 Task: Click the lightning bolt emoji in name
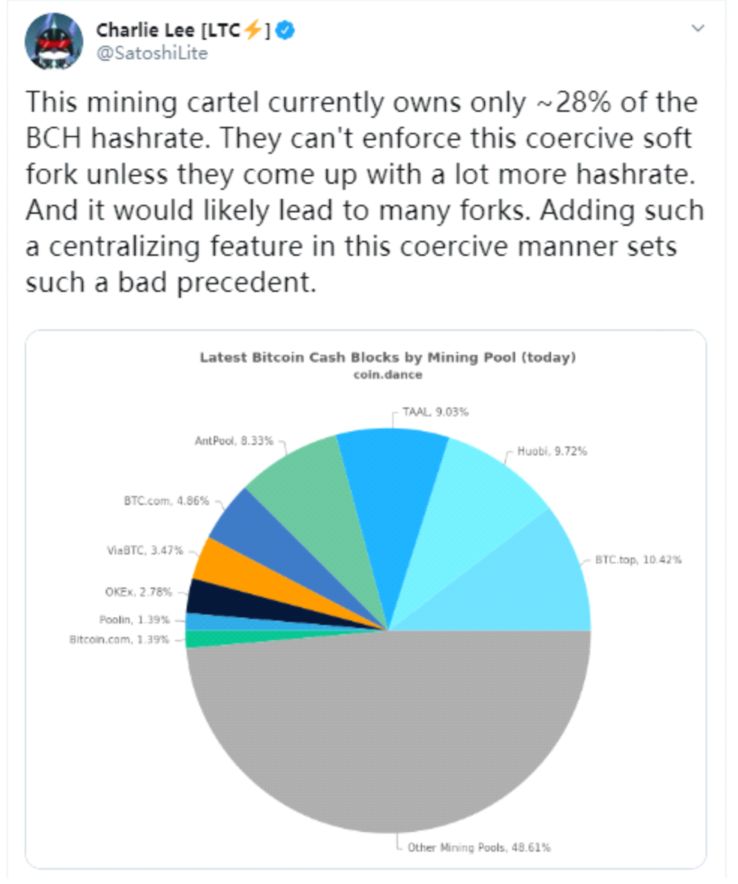[x=253, y=30]
